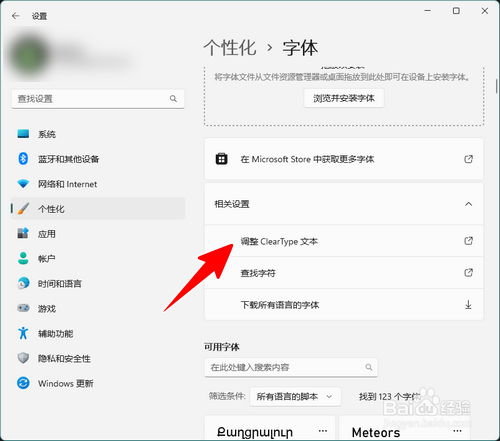Open 在 Microsoft Store 中获取更多字体
The image size is (500, 441).
click(344, 159)
